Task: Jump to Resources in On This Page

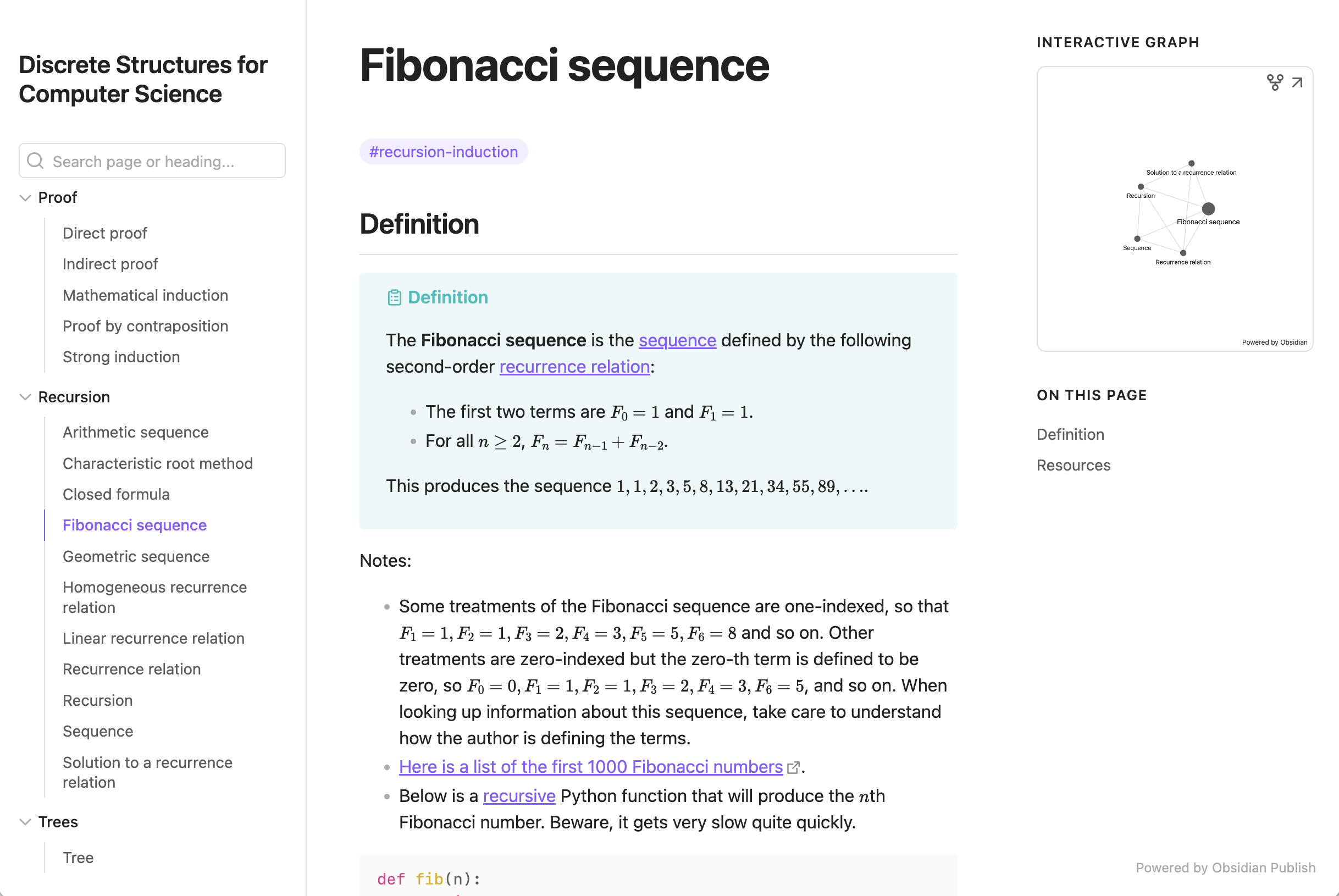Action: 1074,465
